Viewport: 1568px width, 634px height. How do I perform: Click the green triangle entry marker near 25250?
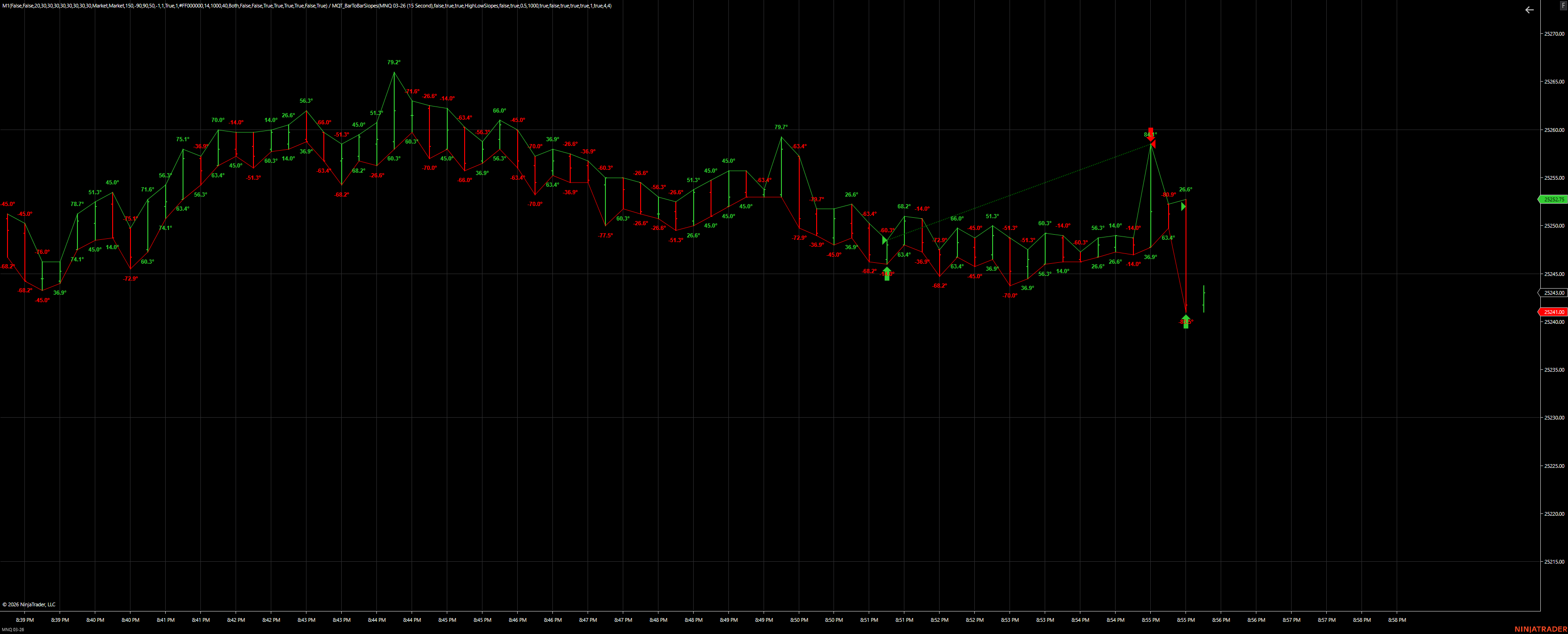click(x=886, y=240)
